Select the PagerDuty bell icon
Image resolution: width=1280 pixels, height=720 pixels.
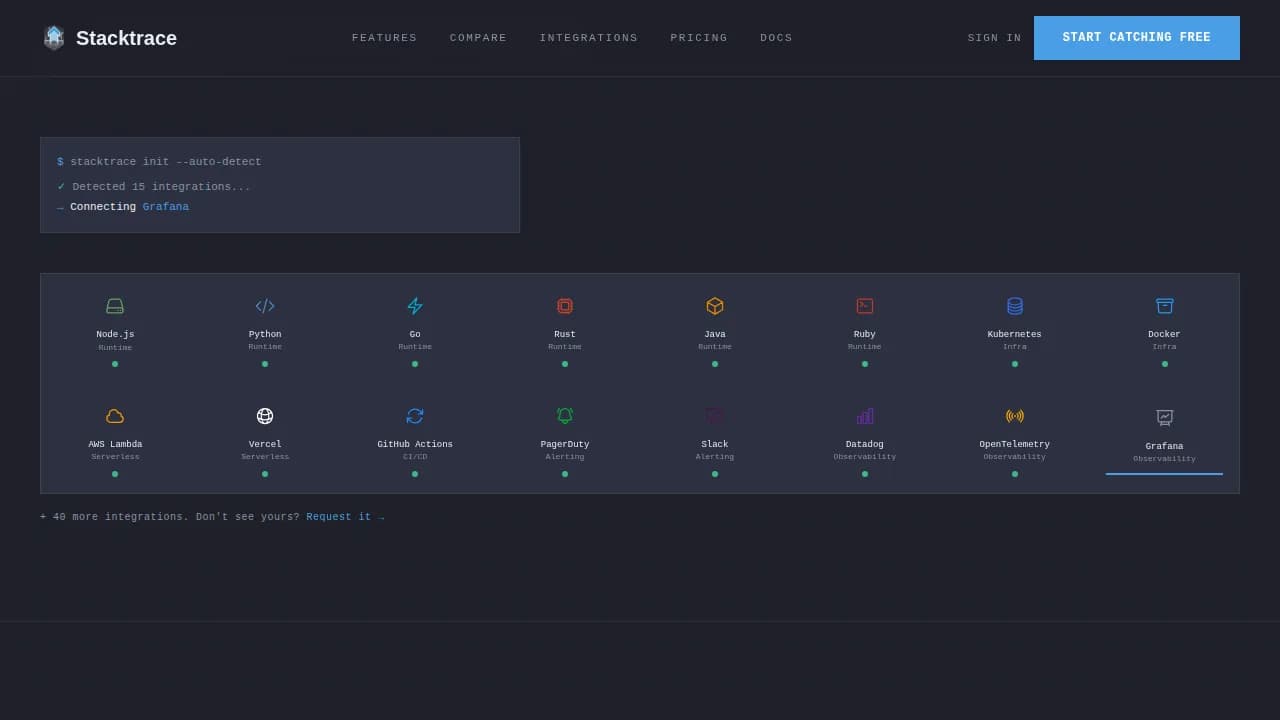(x=565, y=416)
